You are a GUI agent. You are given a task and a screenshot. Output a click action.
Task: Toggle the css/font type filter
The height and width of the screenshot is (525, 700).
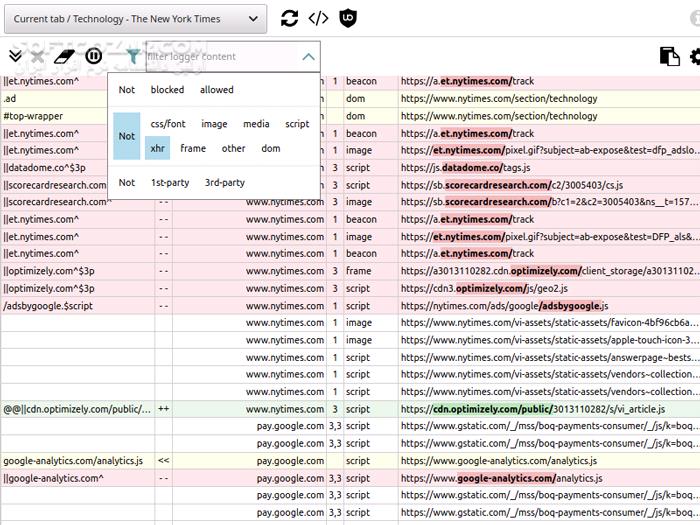[x=168, y=124]
